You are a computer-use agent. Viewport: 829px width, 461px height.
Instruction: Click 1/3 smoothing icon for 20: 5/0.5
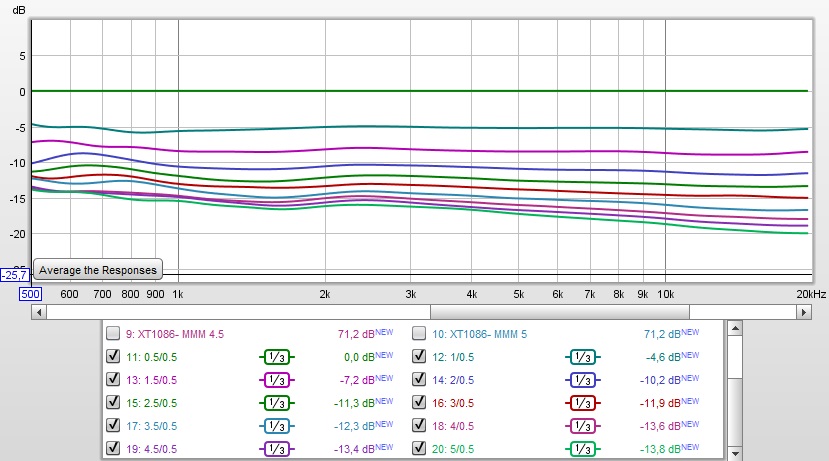(583, 449)
